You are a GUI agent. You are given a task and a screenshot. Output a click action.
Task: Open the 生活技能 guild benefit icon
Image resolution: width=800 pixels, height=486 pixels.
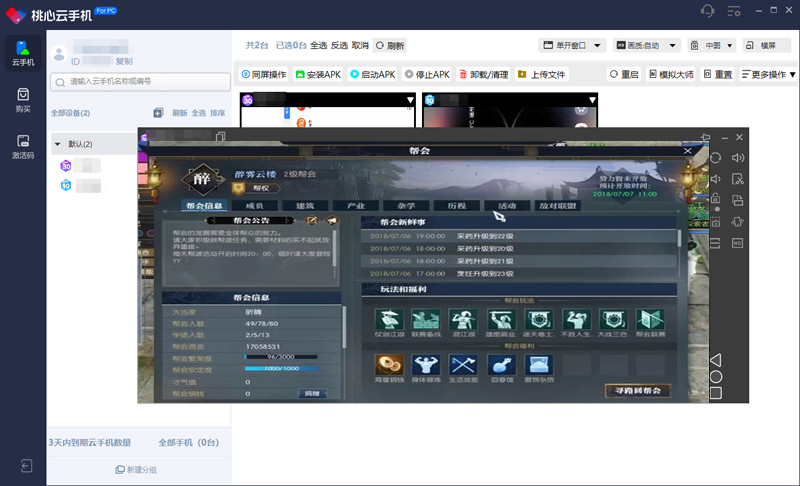(x=463, y=365)
